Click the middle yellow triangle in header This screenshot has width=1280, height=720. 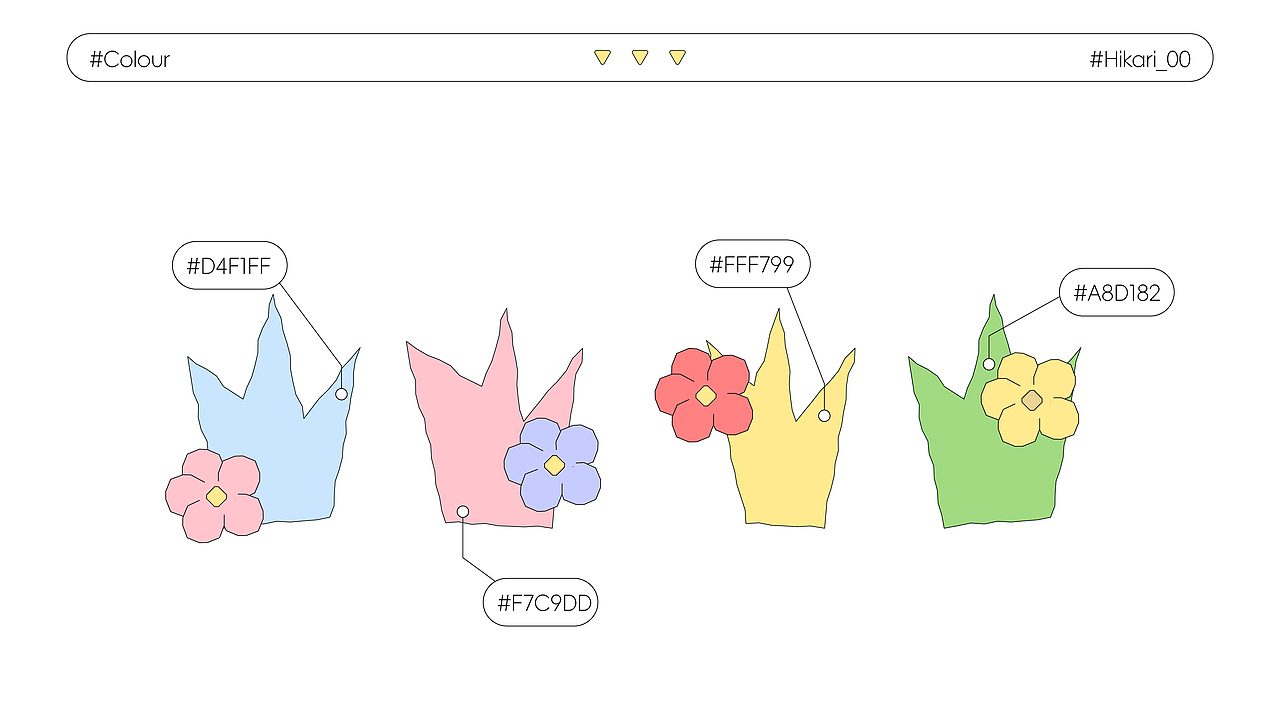pos(640,58)
